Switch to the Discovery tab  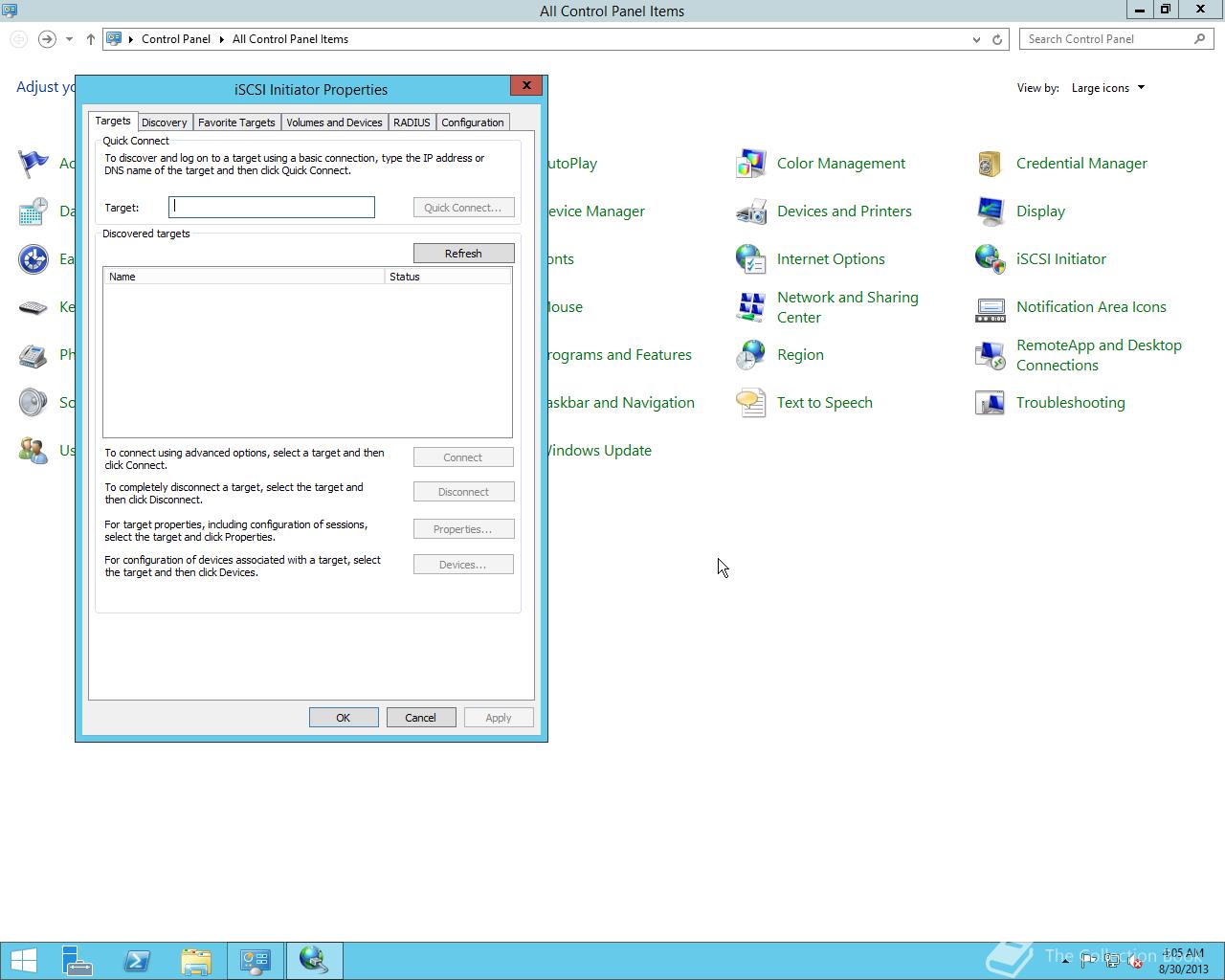[165, 122]
